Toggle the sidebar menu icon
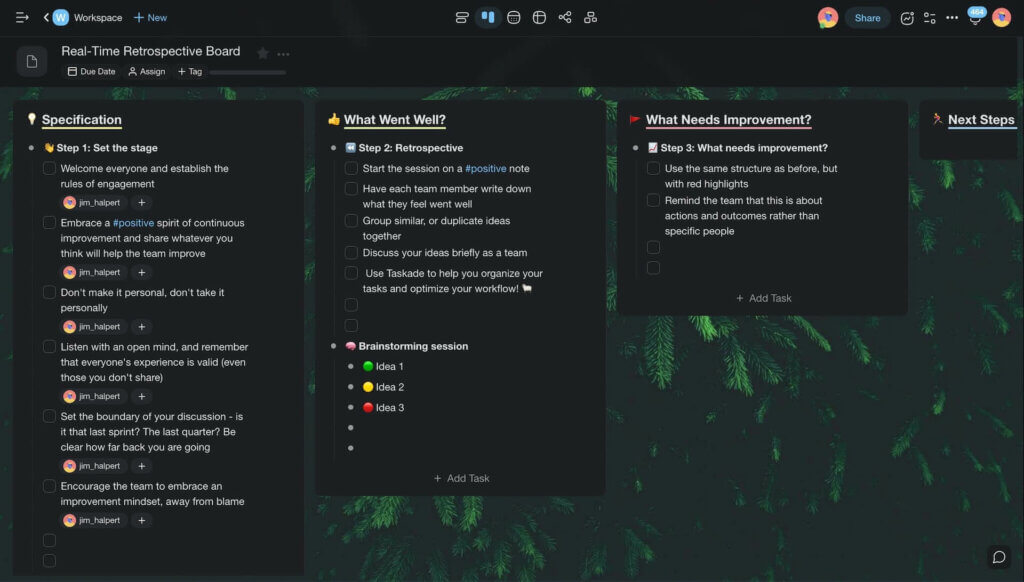 [22, 18]
